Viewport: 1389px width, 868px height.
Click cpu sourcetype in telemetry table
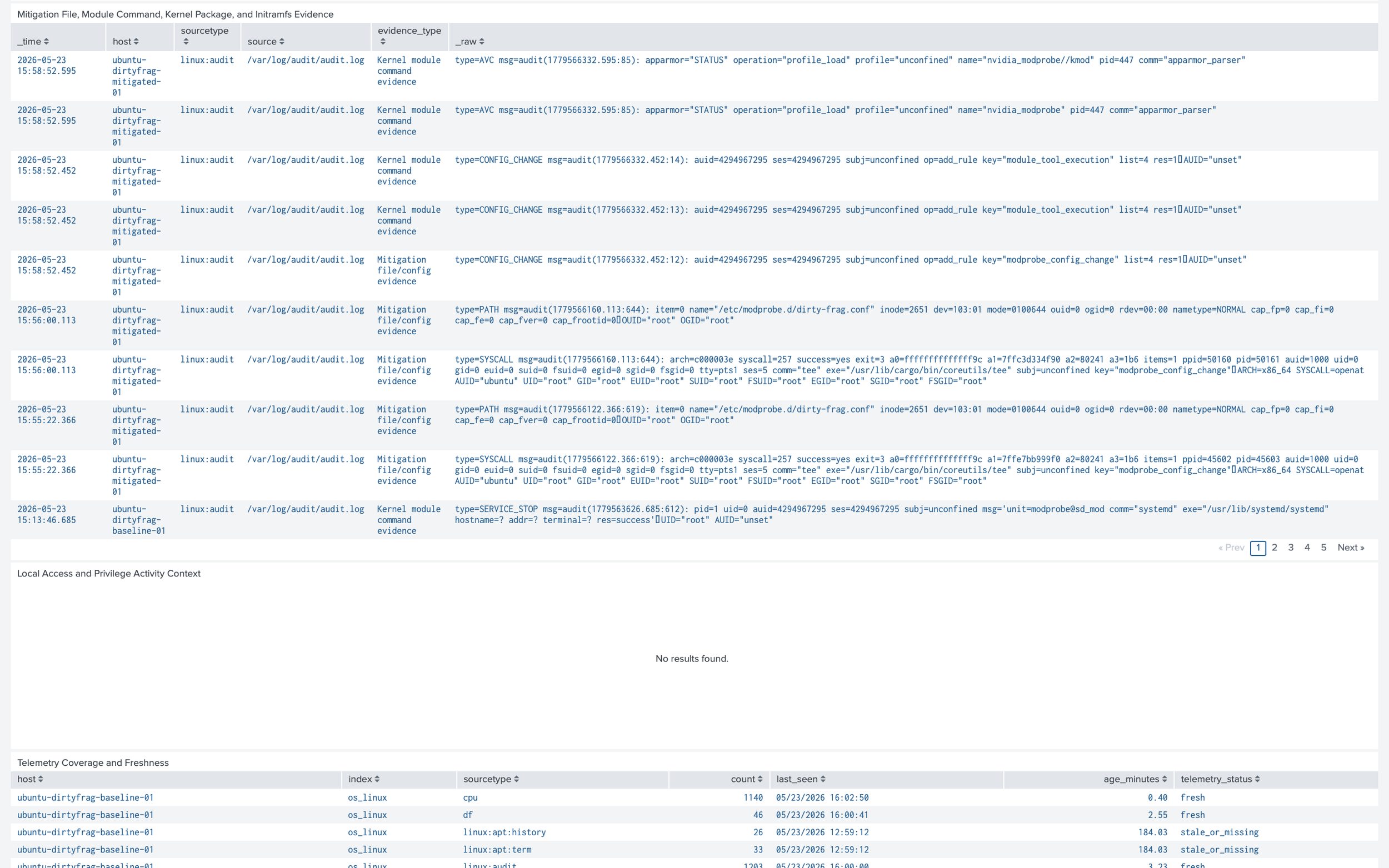(469, 797)
